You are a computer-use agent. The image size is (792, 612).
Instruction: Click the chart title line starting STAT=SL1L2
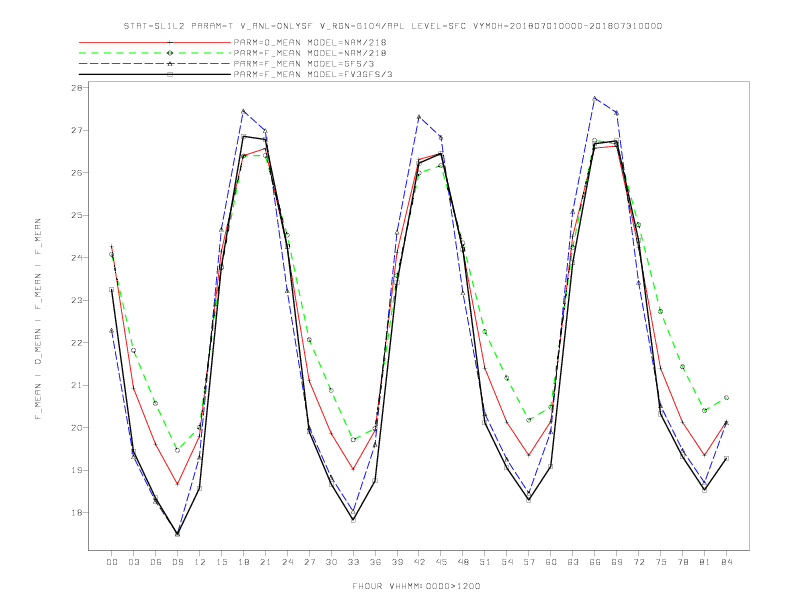click(x=393, y=26)
